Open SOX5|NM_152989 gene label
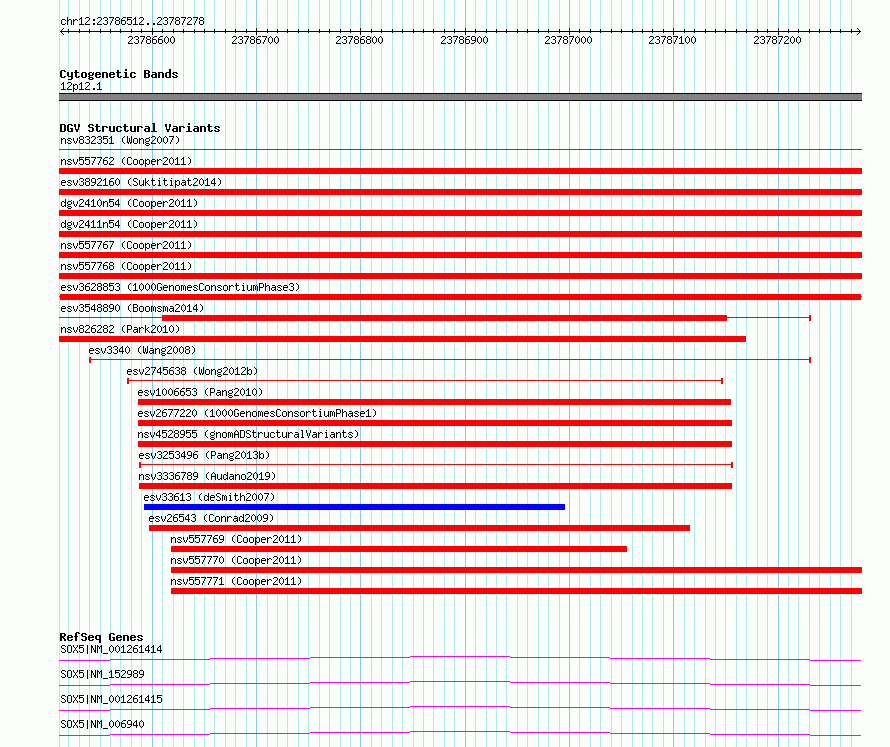Image resolution: width=890 pixels, height=747 pixels. (102, 674)
